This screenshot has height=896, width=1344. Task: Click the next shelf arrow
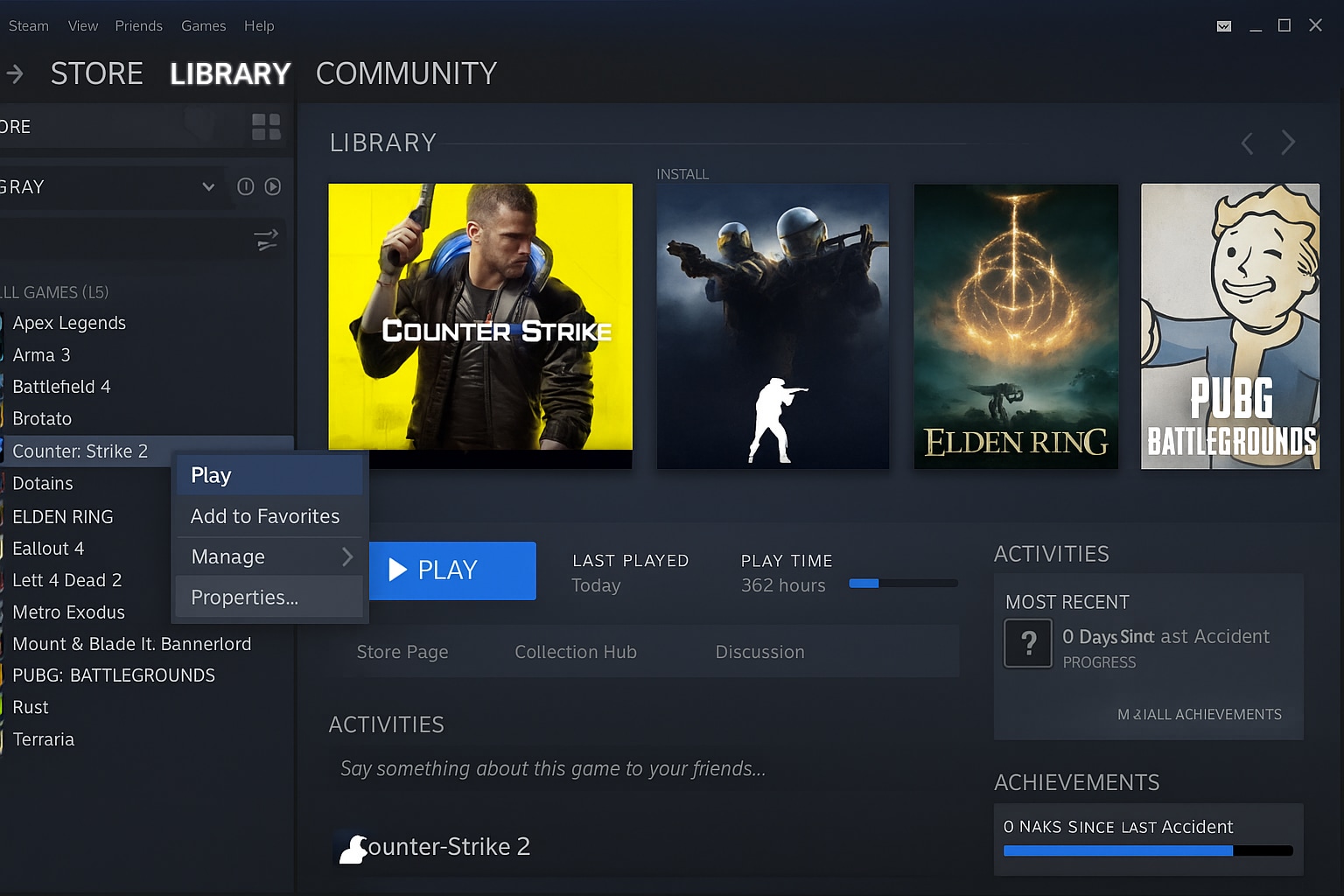[x=1288, y=143]
